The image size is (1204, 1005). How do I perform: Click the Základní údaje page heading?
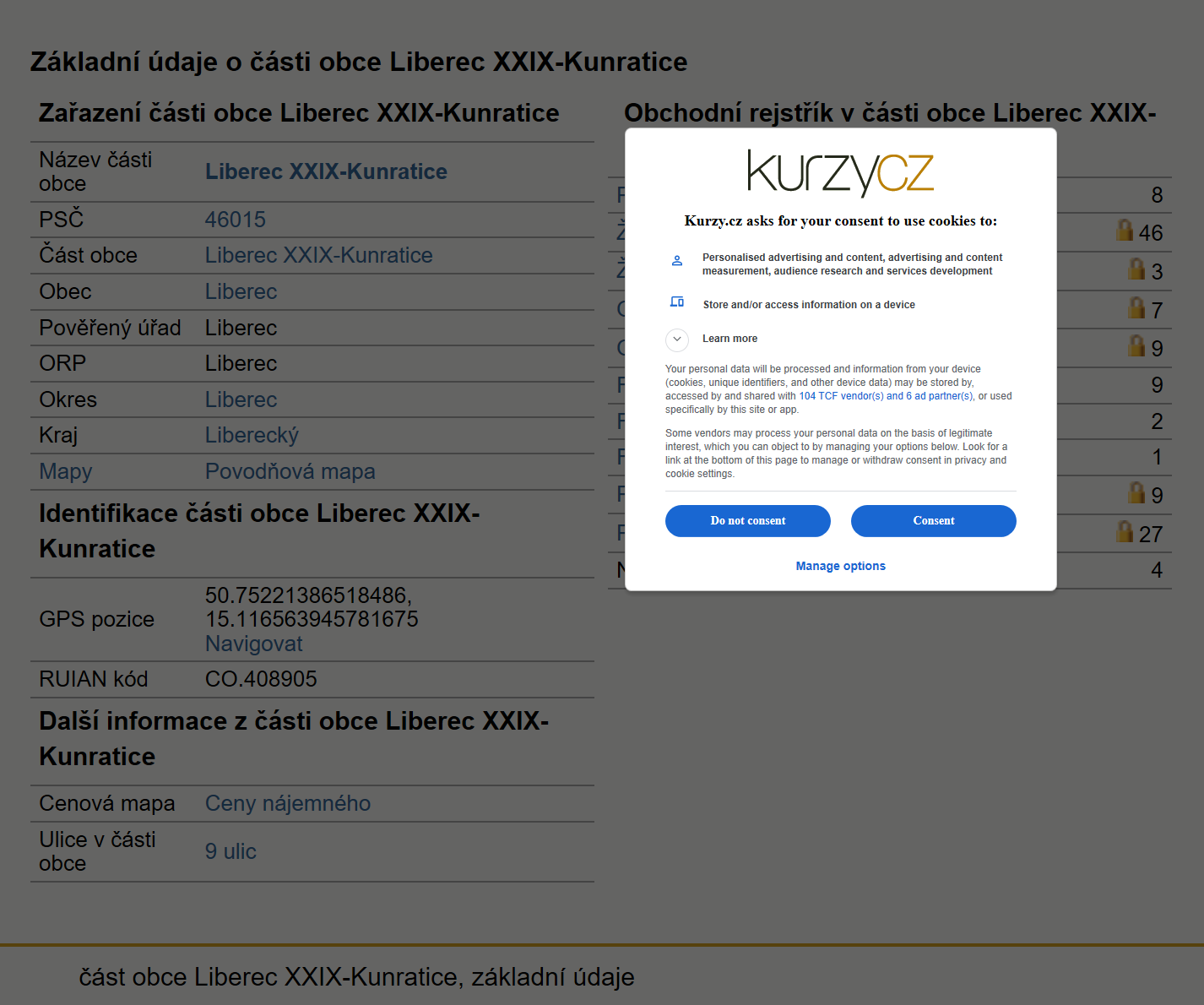(359, 62)
